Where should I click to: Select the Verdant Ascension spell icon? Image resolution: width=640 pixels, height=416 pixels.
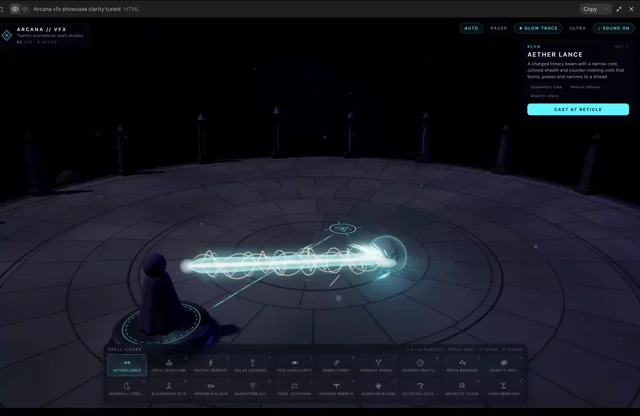(x=378, y=365)
